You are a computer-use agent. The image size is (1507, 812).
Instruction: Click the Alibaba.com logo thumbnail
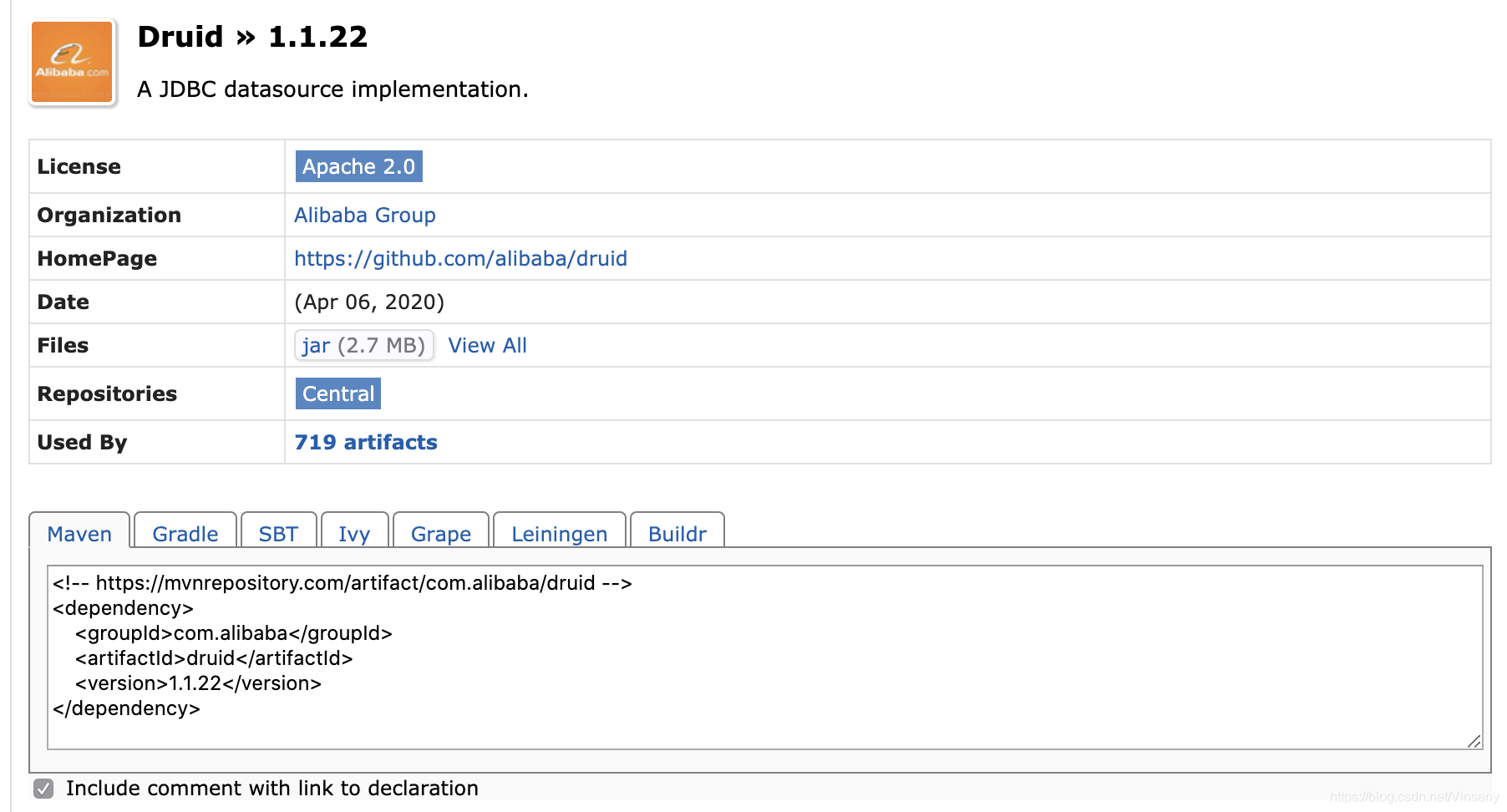(x=73, y=63)
